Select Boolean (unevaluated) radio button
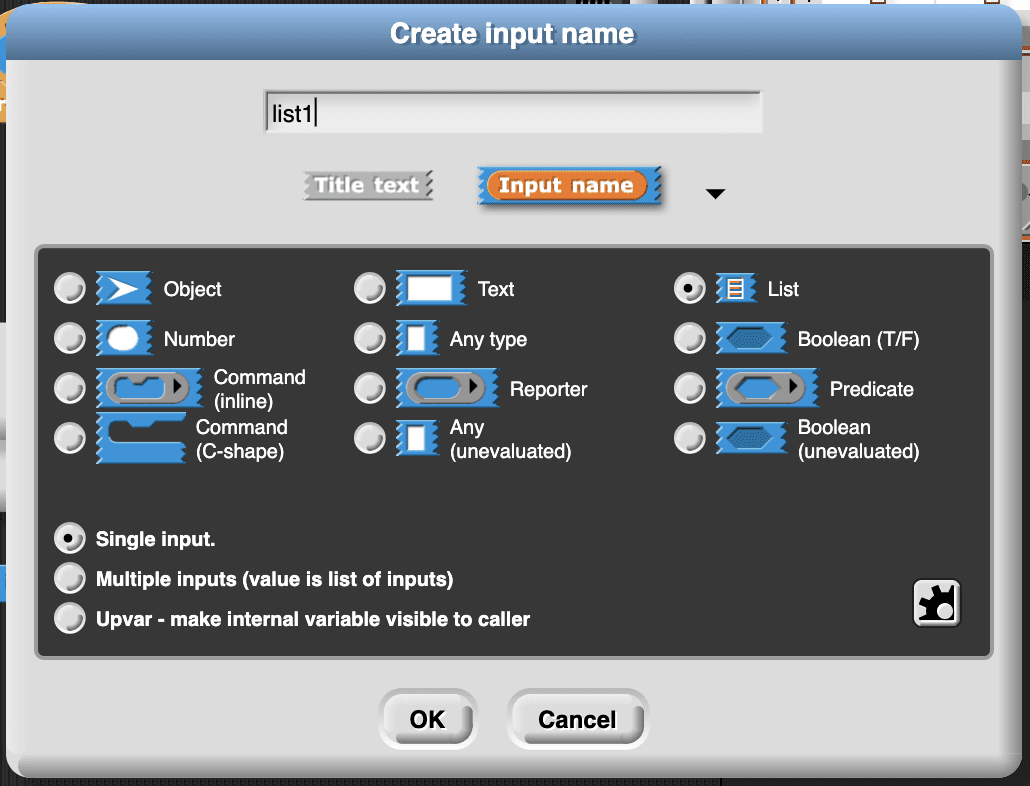The width and height of the screenshot is (1030, 786). click(x=690, y=439)
